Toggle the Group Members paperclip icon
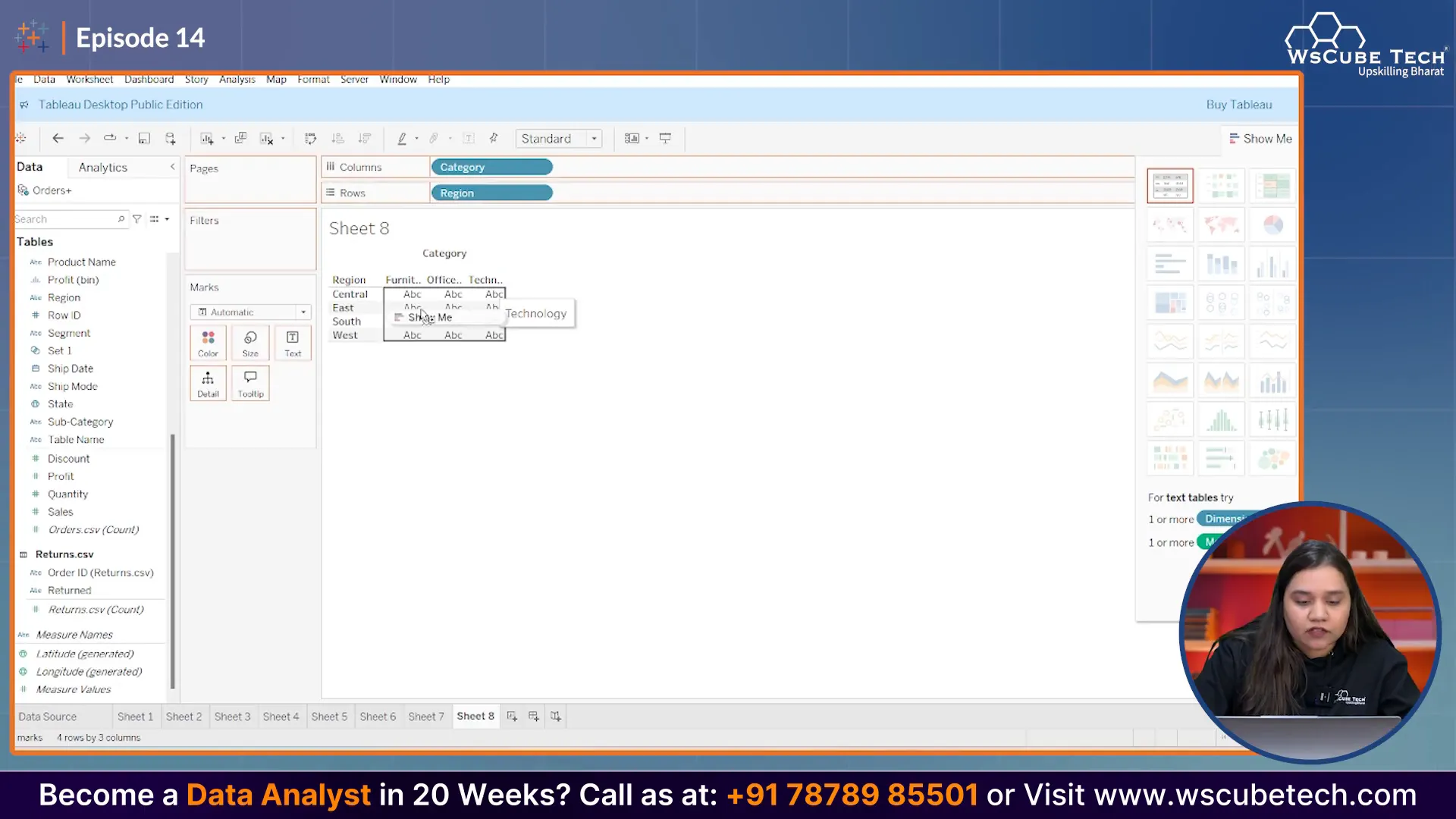The width and height of the screenshot is (1456, 819). (x=434, y=138)
